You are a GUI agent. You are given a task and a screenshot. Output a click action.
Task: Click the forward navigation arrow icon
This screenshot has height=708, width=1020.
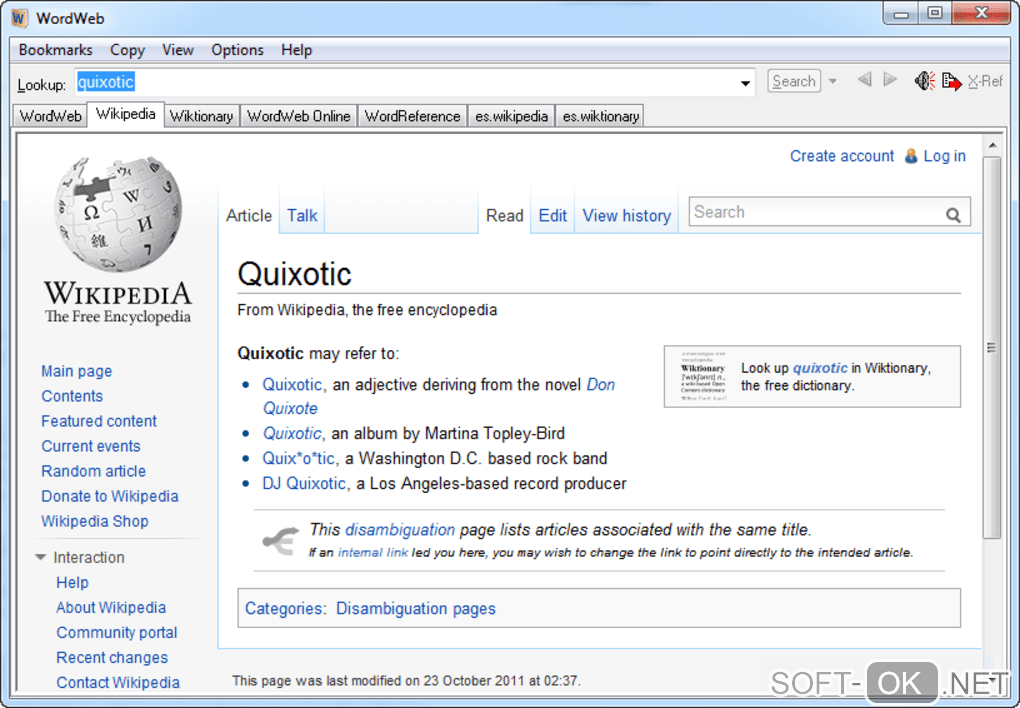(890, 80)
